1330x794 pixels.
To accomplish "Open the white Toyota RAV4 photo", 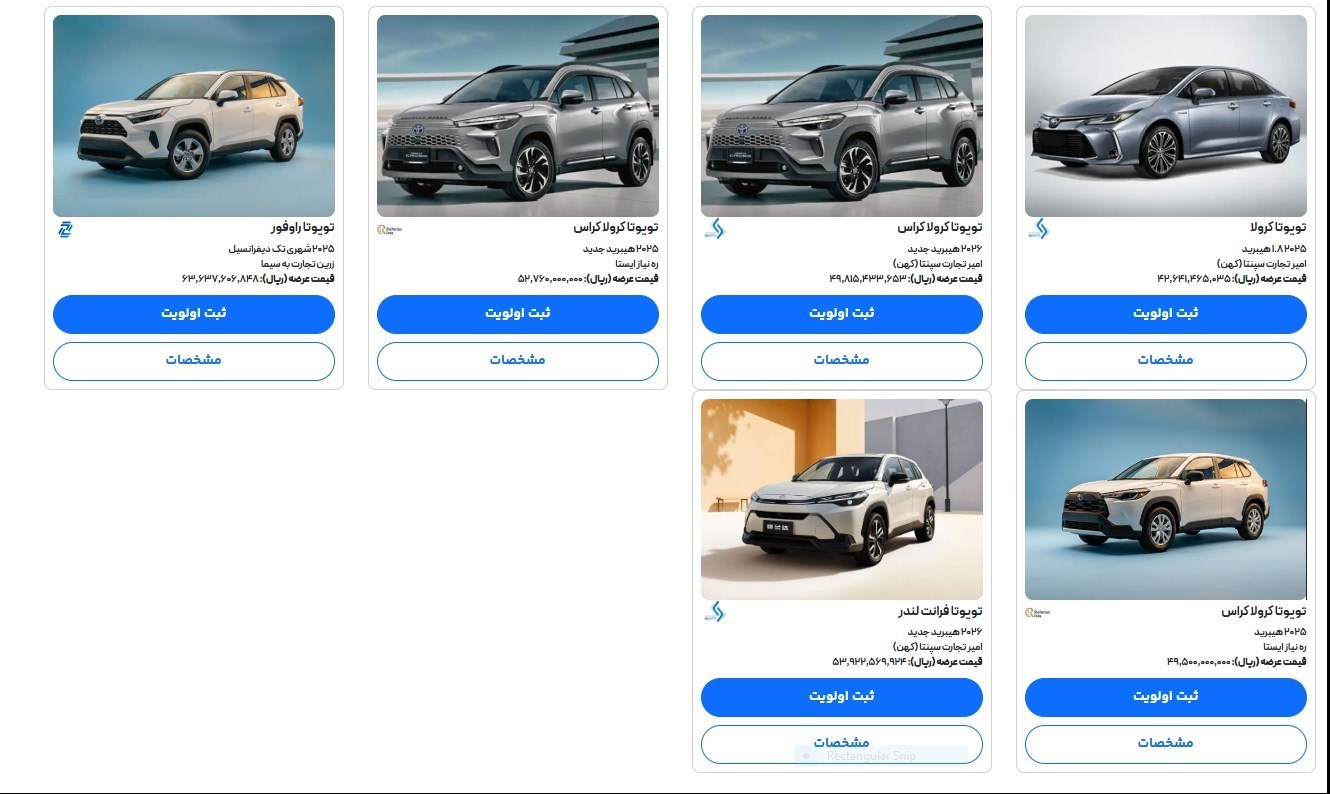I will point(194,116).
